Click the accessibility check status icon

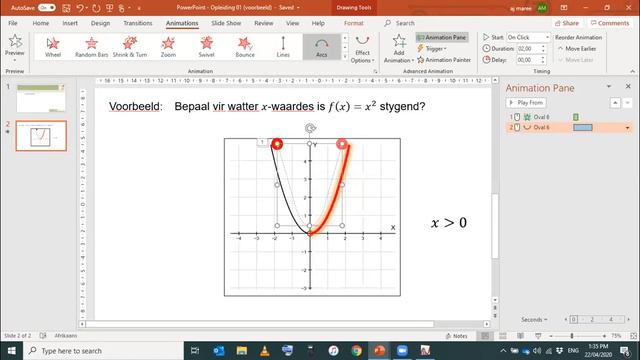43,336
